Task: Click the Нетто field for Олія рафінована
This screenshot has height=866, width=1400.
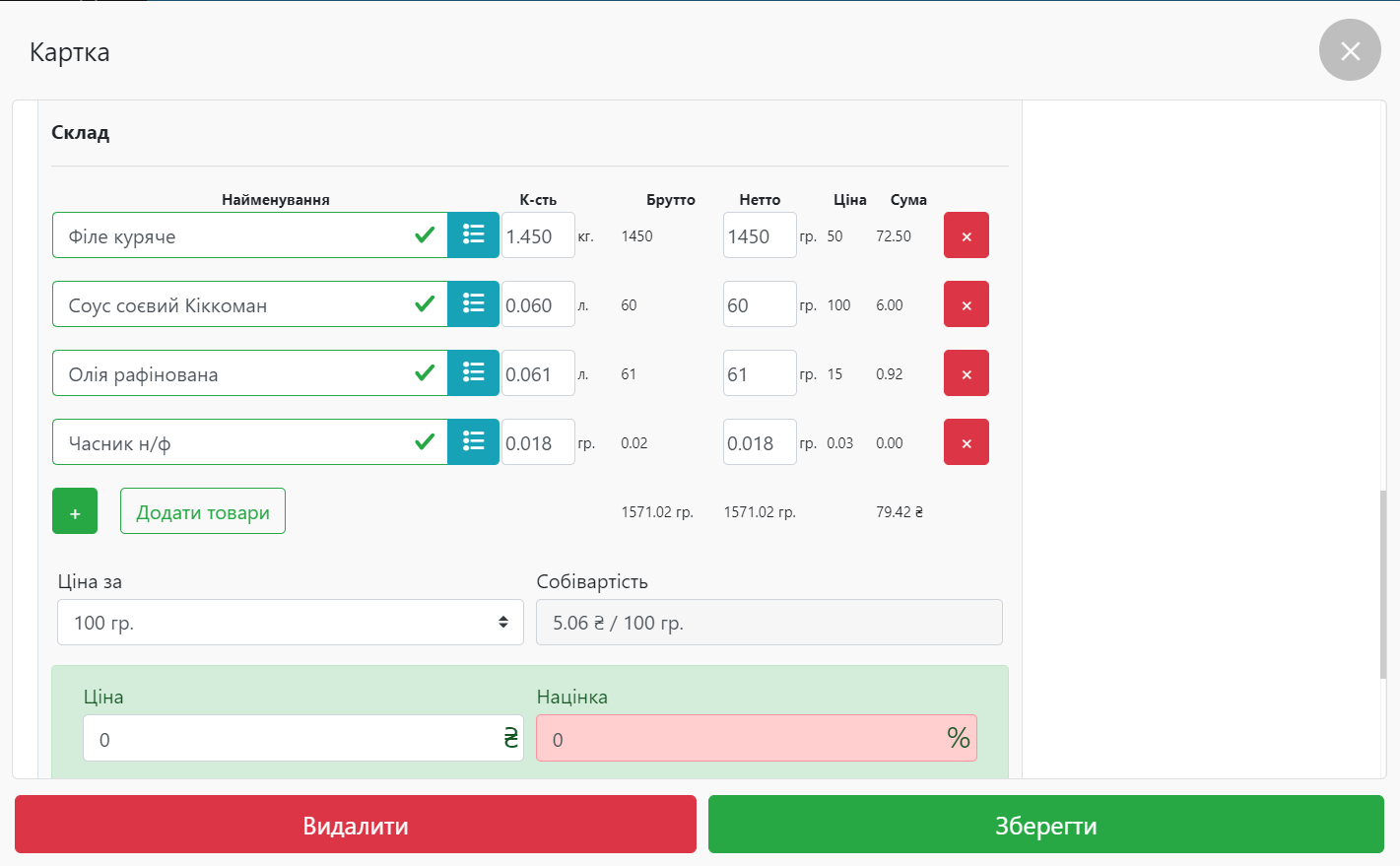Action: tap(759, 373)
